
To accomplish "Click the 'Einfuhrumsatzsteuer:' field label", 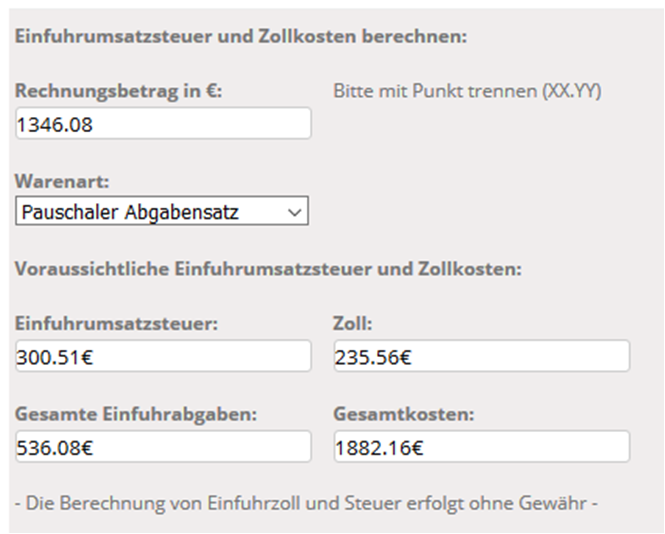I will [x=117, y=323].
